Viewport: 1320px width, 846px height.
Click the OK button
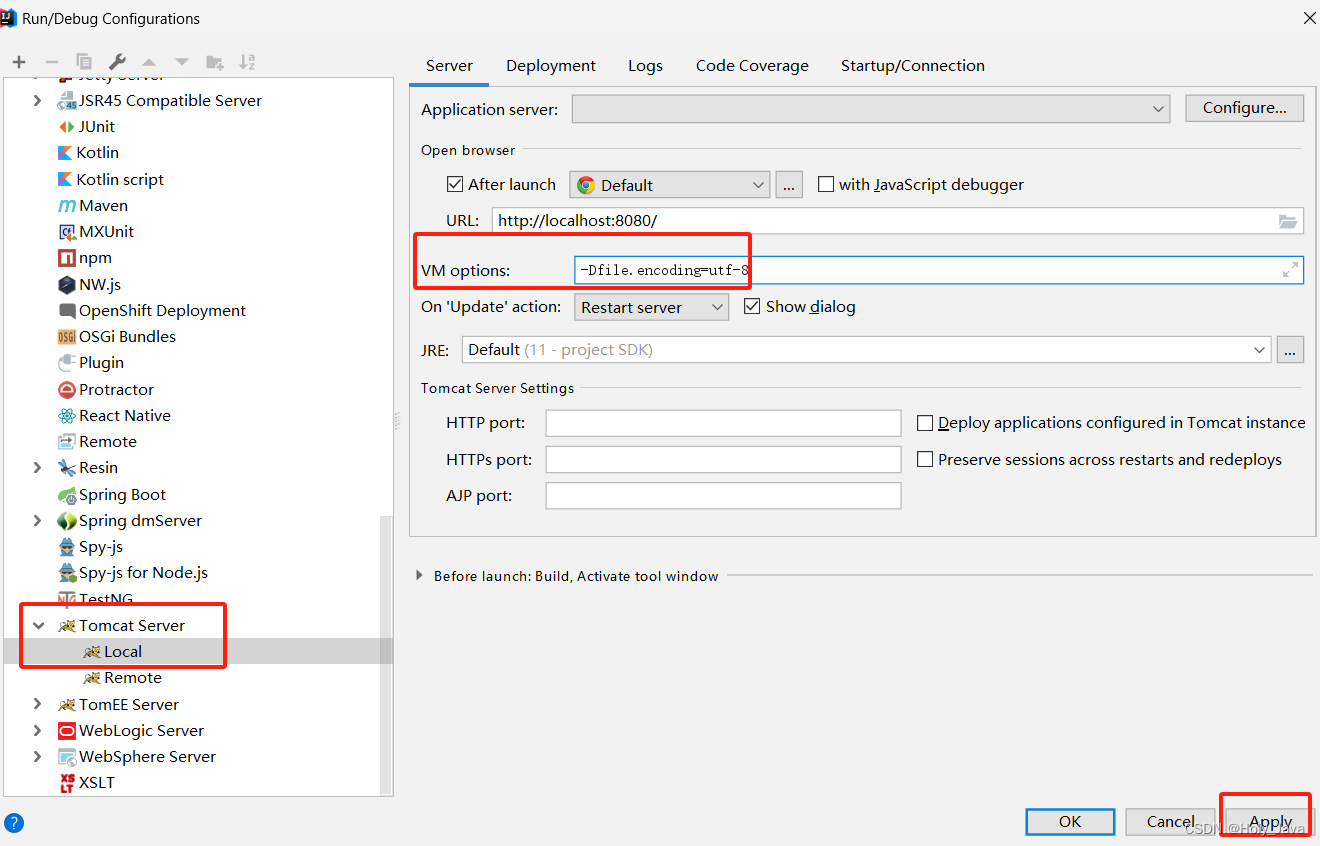pyautogui.click(x=1070, y=822)
